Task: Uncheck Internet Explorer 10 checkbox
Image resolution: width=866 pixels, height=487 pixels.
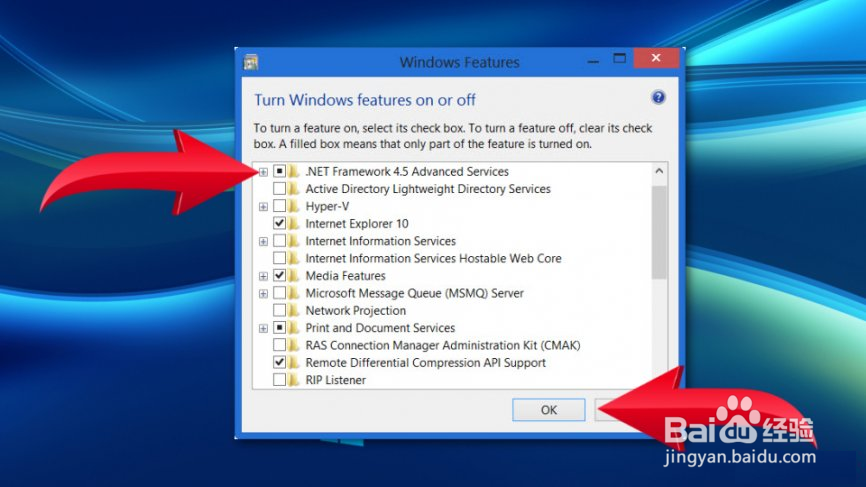Action: click(279, 223)
